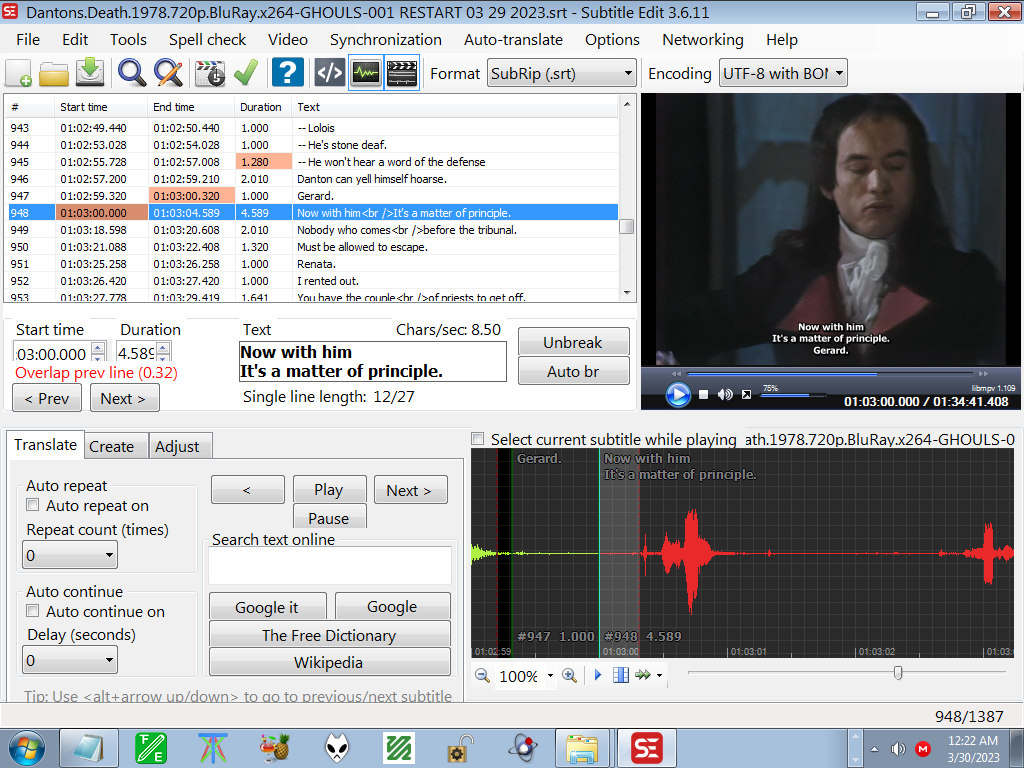Screen dimensions: 1024x768
Task: Go to previous line with < Prev
Action: (47, 398)
